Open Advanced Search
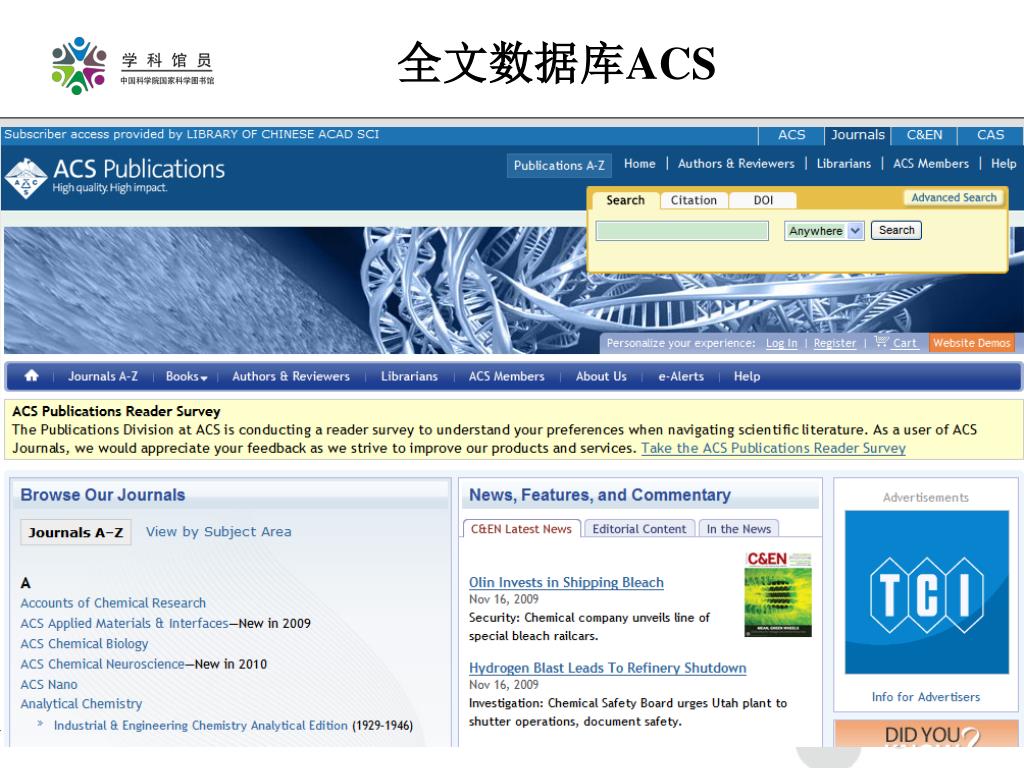The width and height of the screenshot is (1024, 768). (953, 197)
